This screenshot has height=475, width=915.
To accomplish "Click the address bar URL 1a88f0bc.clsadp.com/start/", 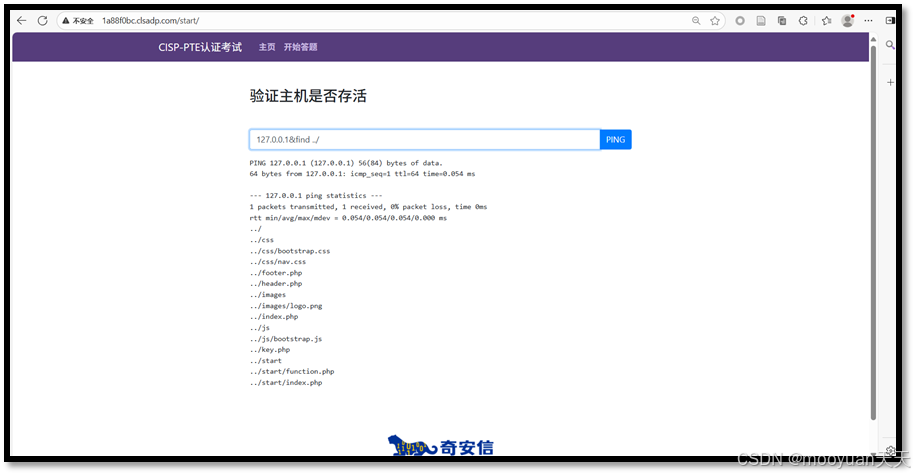I will tap(151, 20).
